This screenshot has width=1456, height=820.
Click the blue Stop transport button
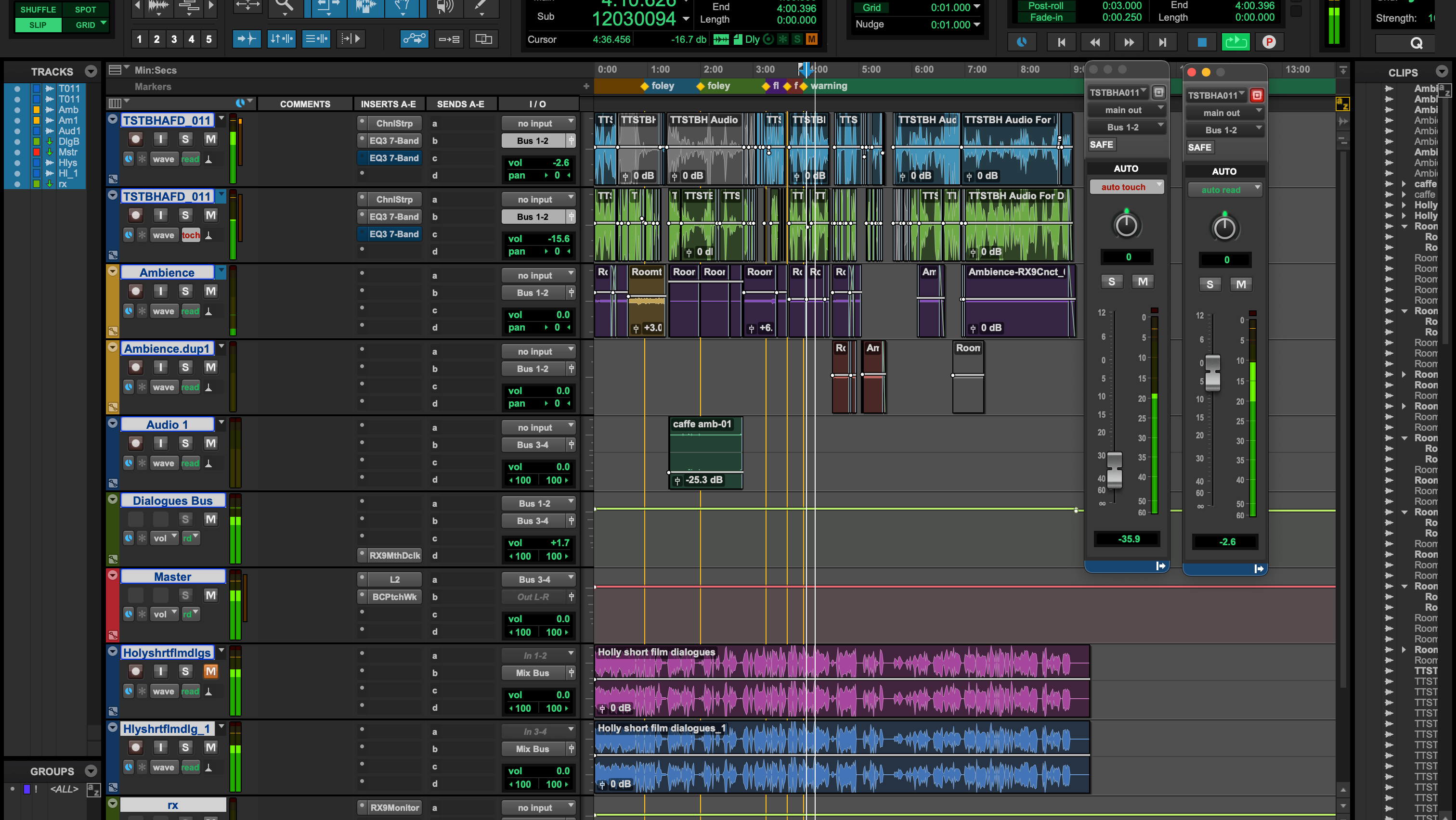point(1202,42)
